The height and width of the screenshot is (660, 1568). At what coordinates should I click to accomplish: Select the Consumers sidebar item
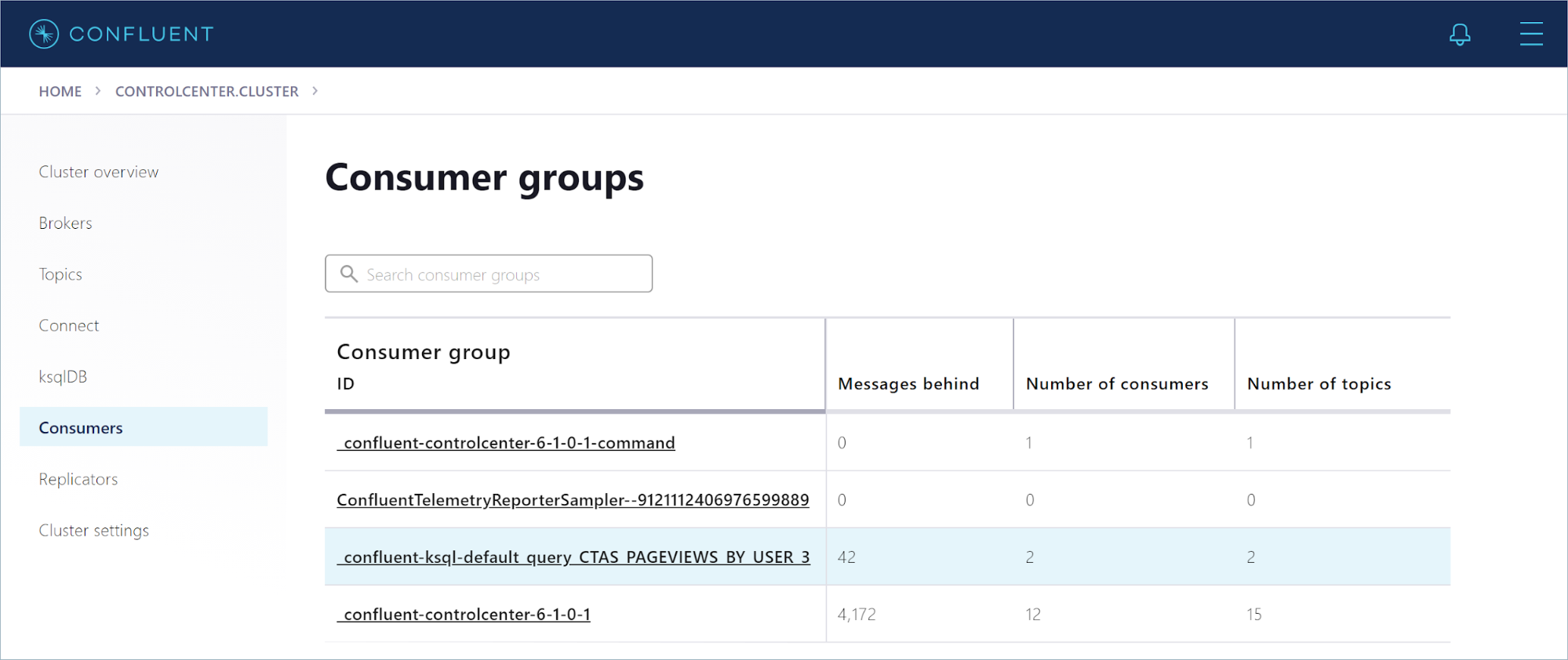point(144,427)
